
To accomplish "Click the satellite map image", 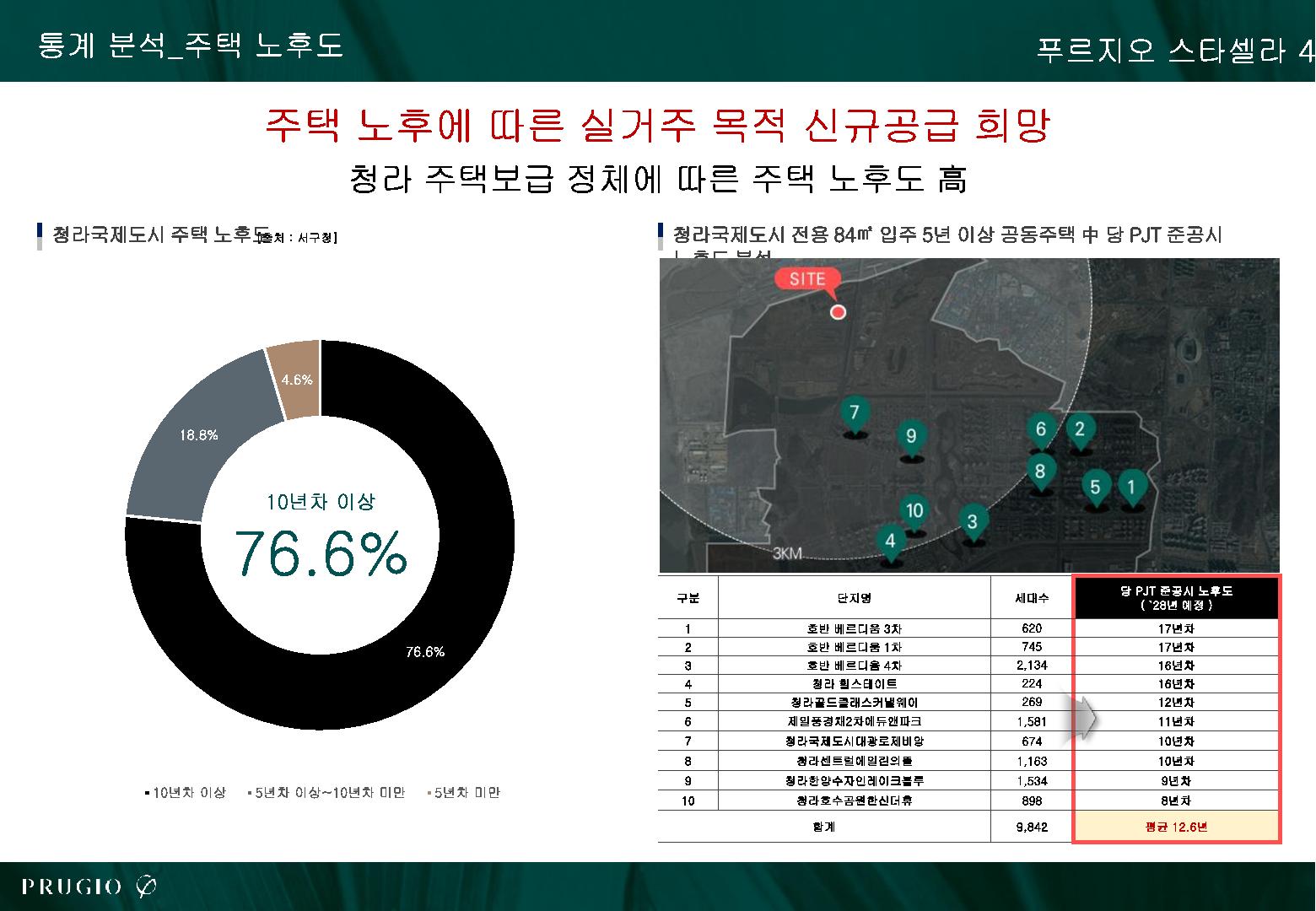I will coord(968,415).
